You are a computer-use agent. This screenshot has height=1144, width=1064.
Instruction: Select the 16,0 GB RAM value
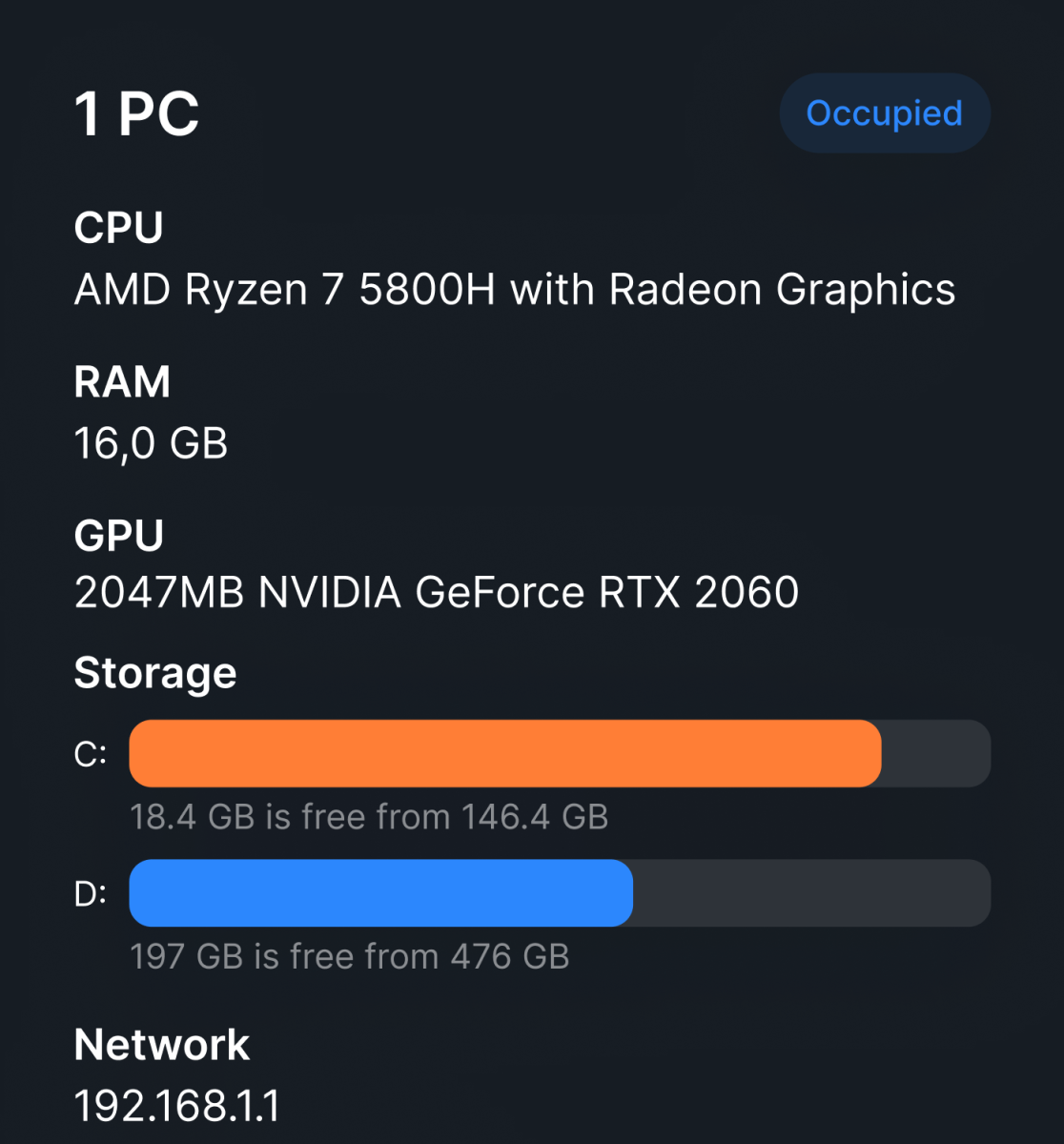151,443
